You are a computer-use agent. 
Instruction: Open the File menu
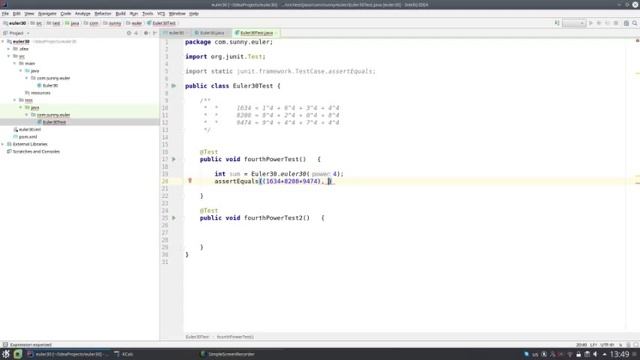5,13
